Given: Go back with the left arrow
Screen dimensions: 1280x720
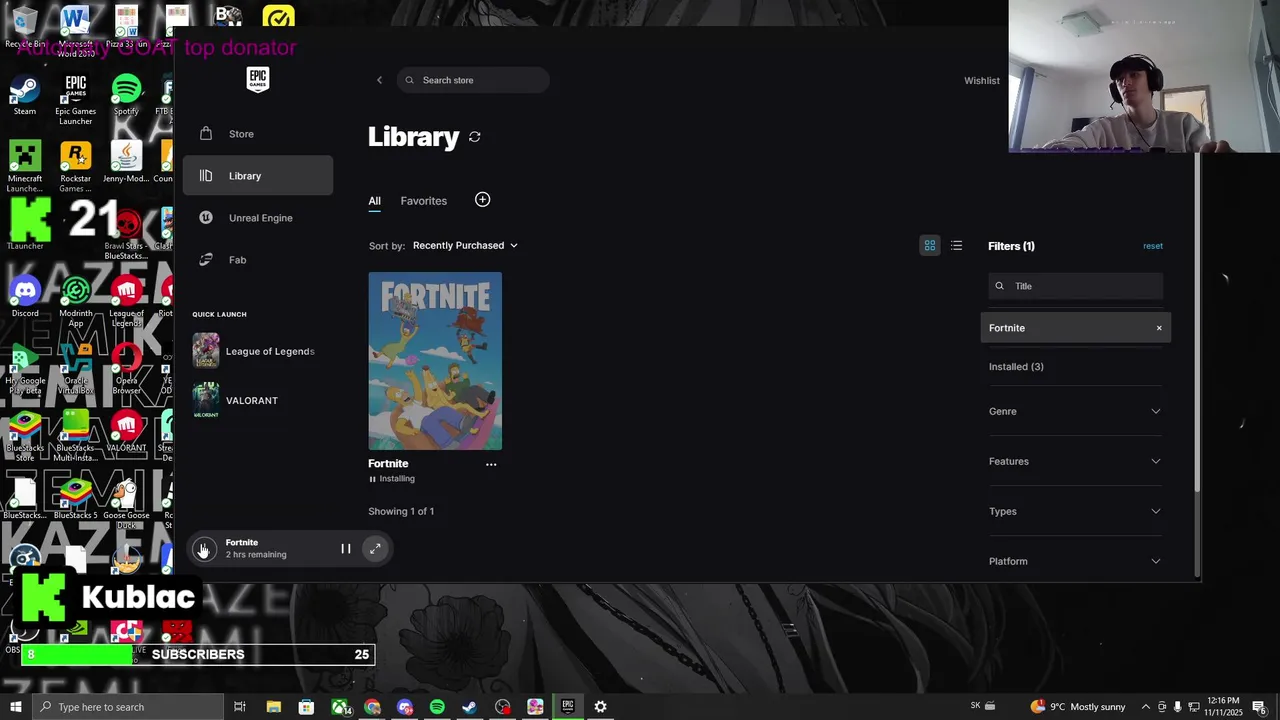Looking at the screenshot, I should coord(379,80).
